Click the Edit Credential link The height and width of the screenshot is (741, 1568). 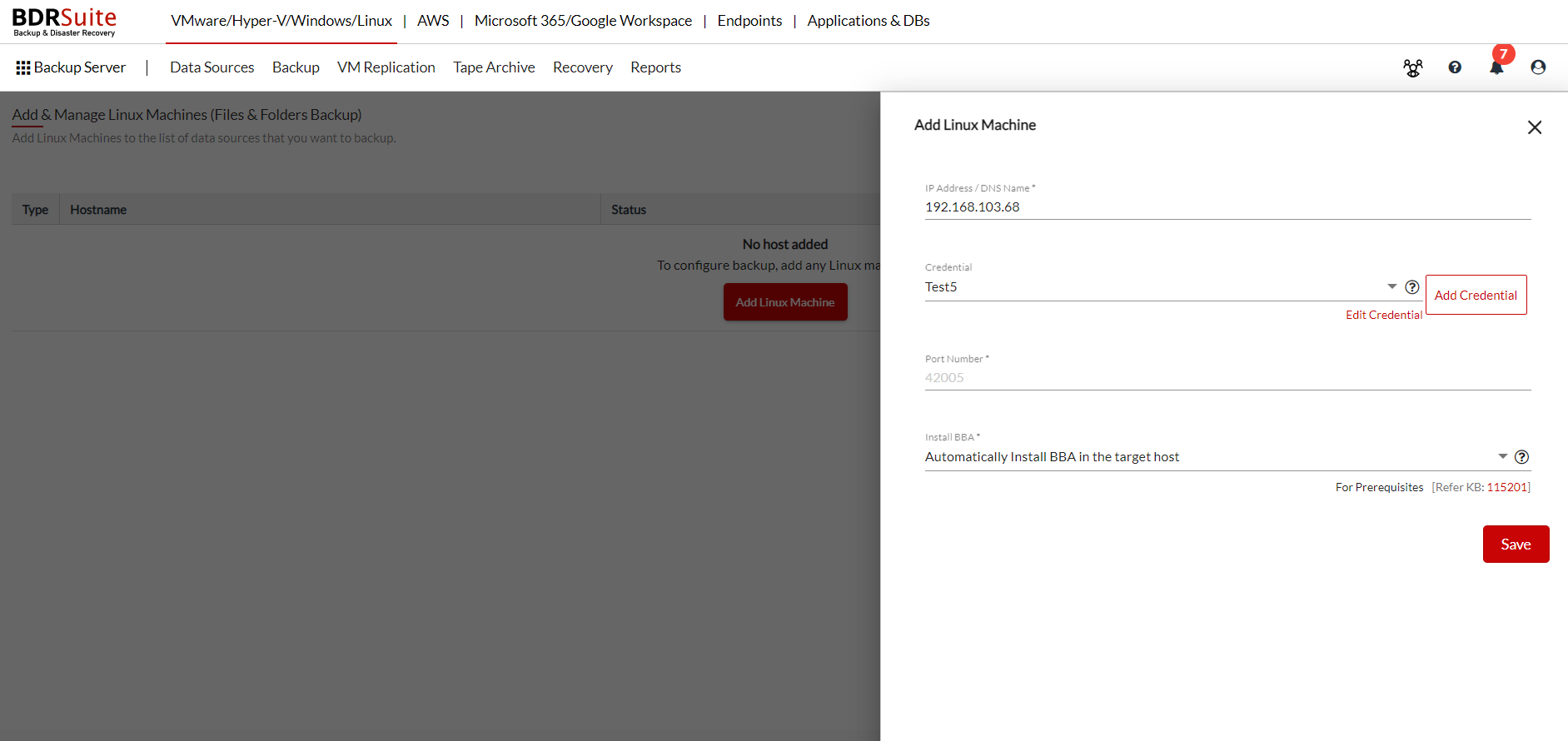pos(1384,315)
